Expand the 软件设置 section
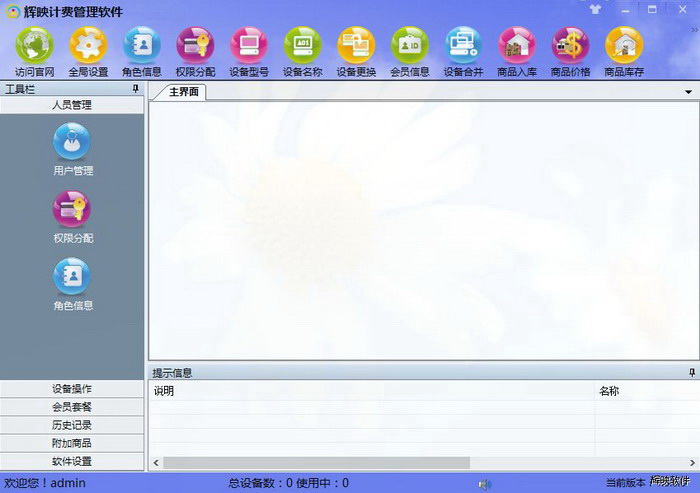700x493 pixels. (72, 461)
